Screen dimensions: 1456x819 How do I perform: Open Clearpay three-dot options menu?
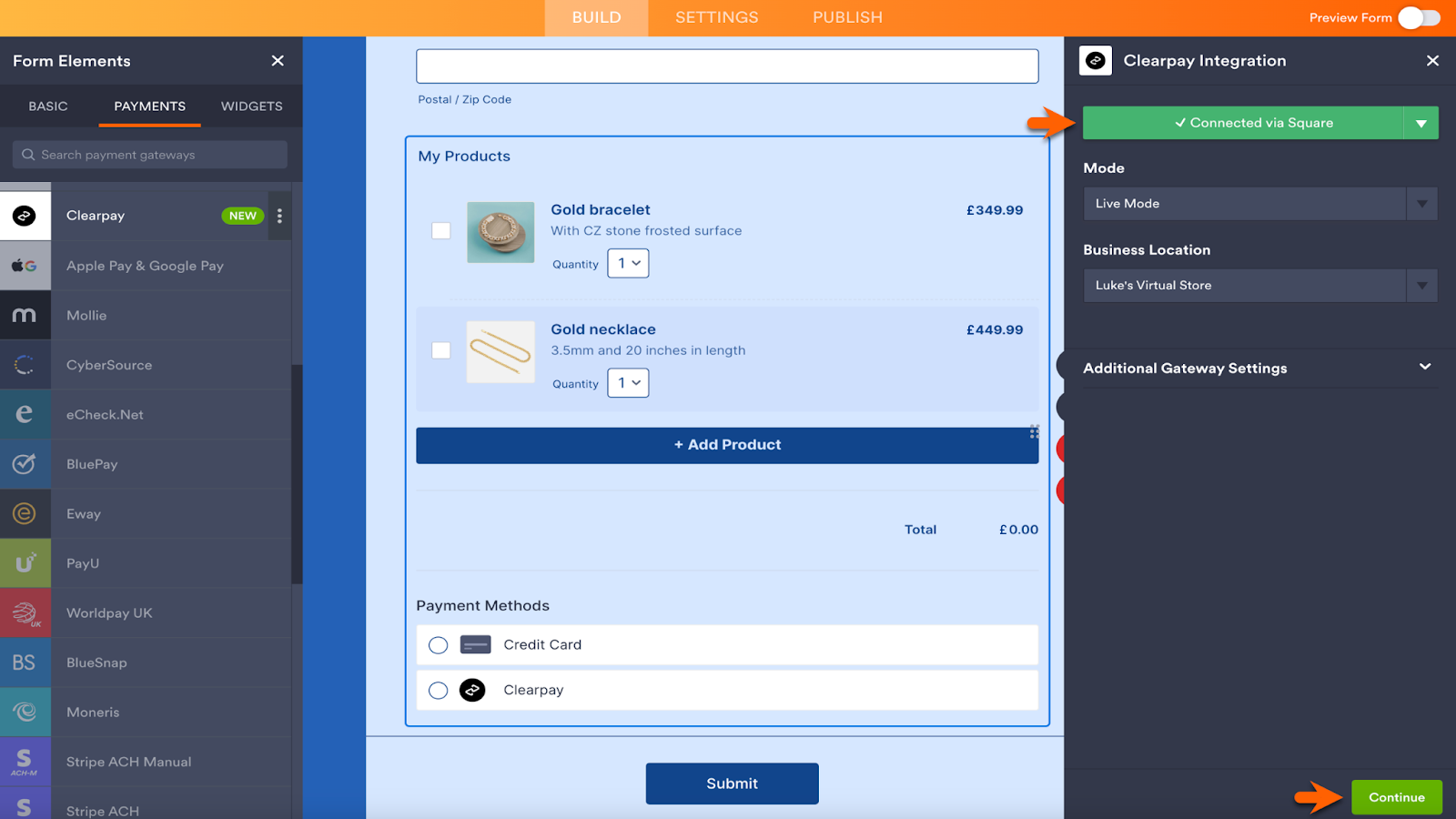(x=279, y=216)
